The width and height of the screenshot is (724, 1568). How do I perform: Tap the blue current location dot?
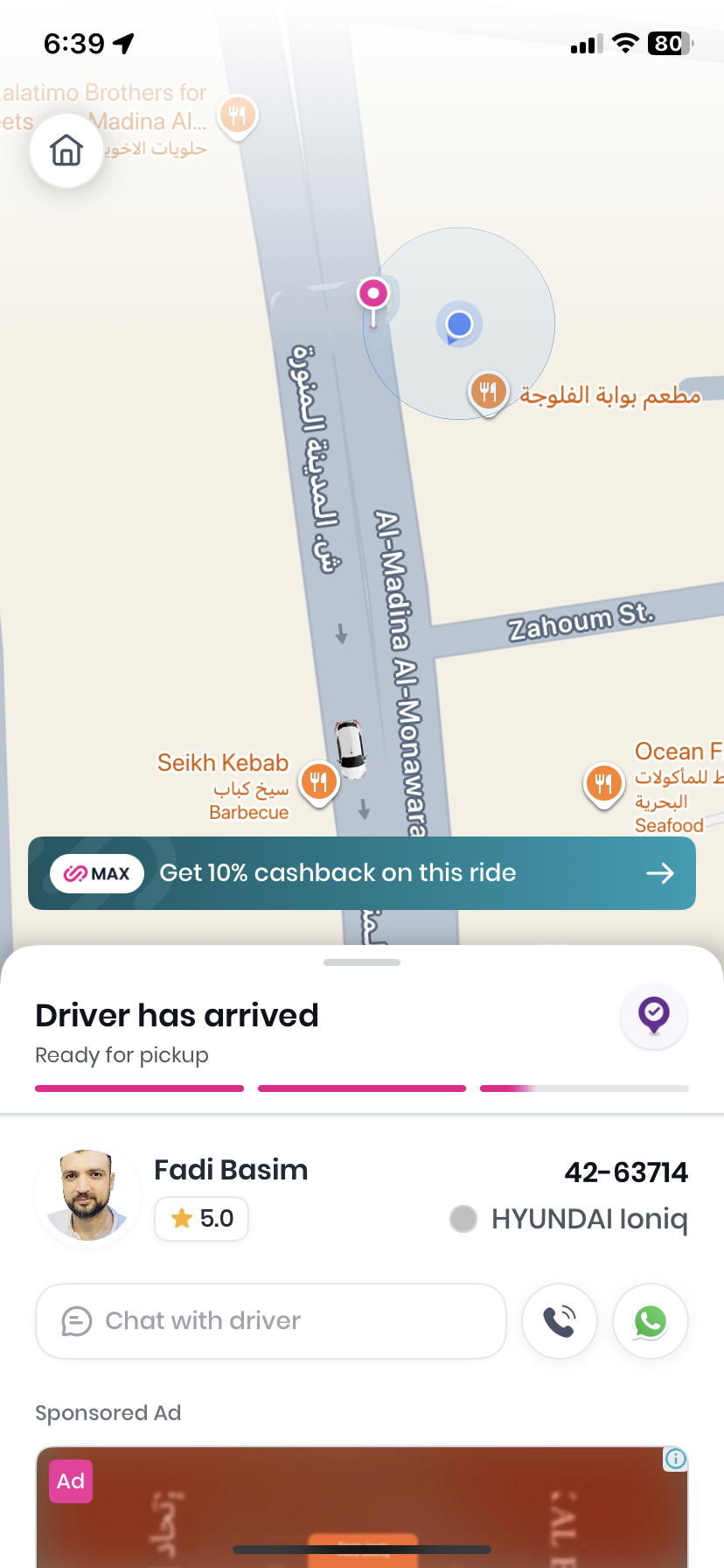coord(459,325)
